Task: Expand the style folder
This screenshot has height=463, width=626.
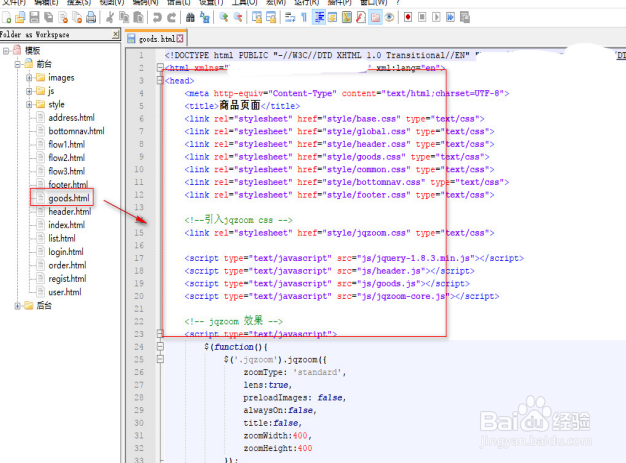Action: tap(29, 105)
